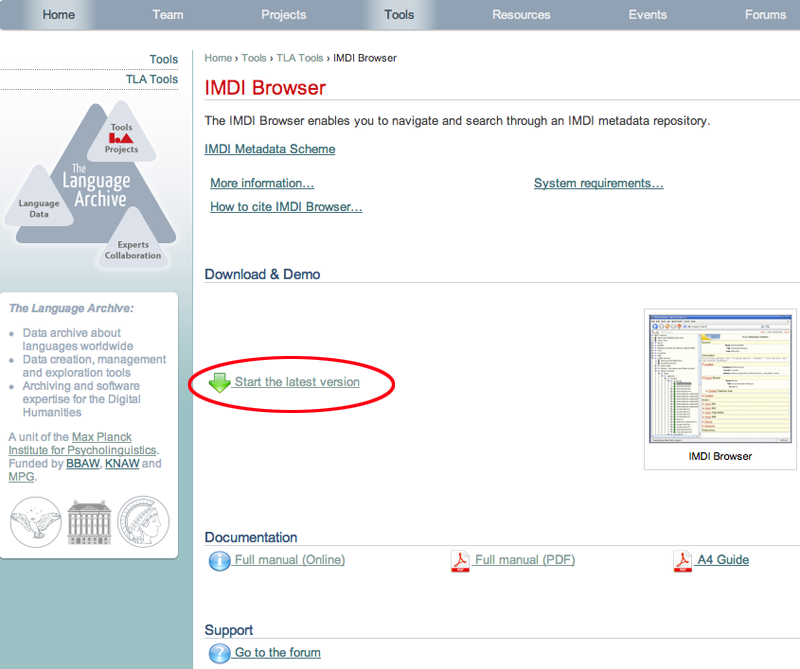800x669 pixels.
Task: Click the Documentation section heading
Action: [x=251, y=537]
